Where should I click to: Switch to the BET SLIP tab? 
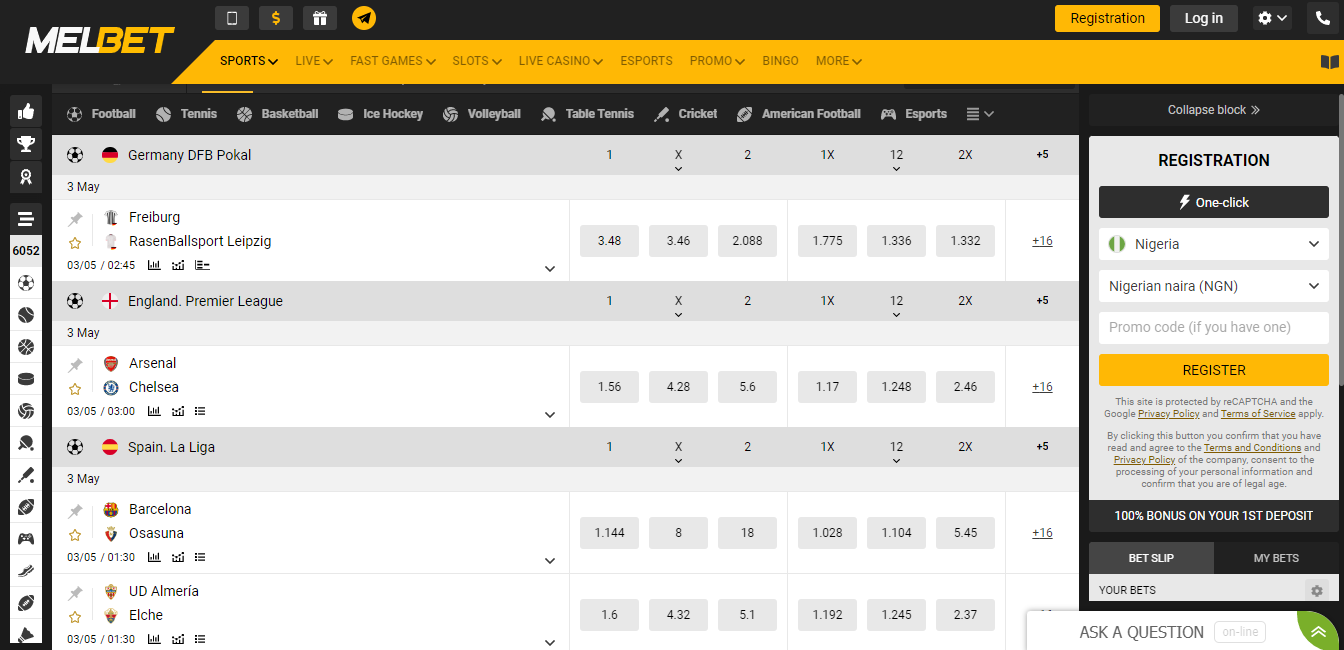tap(1151, 558)
